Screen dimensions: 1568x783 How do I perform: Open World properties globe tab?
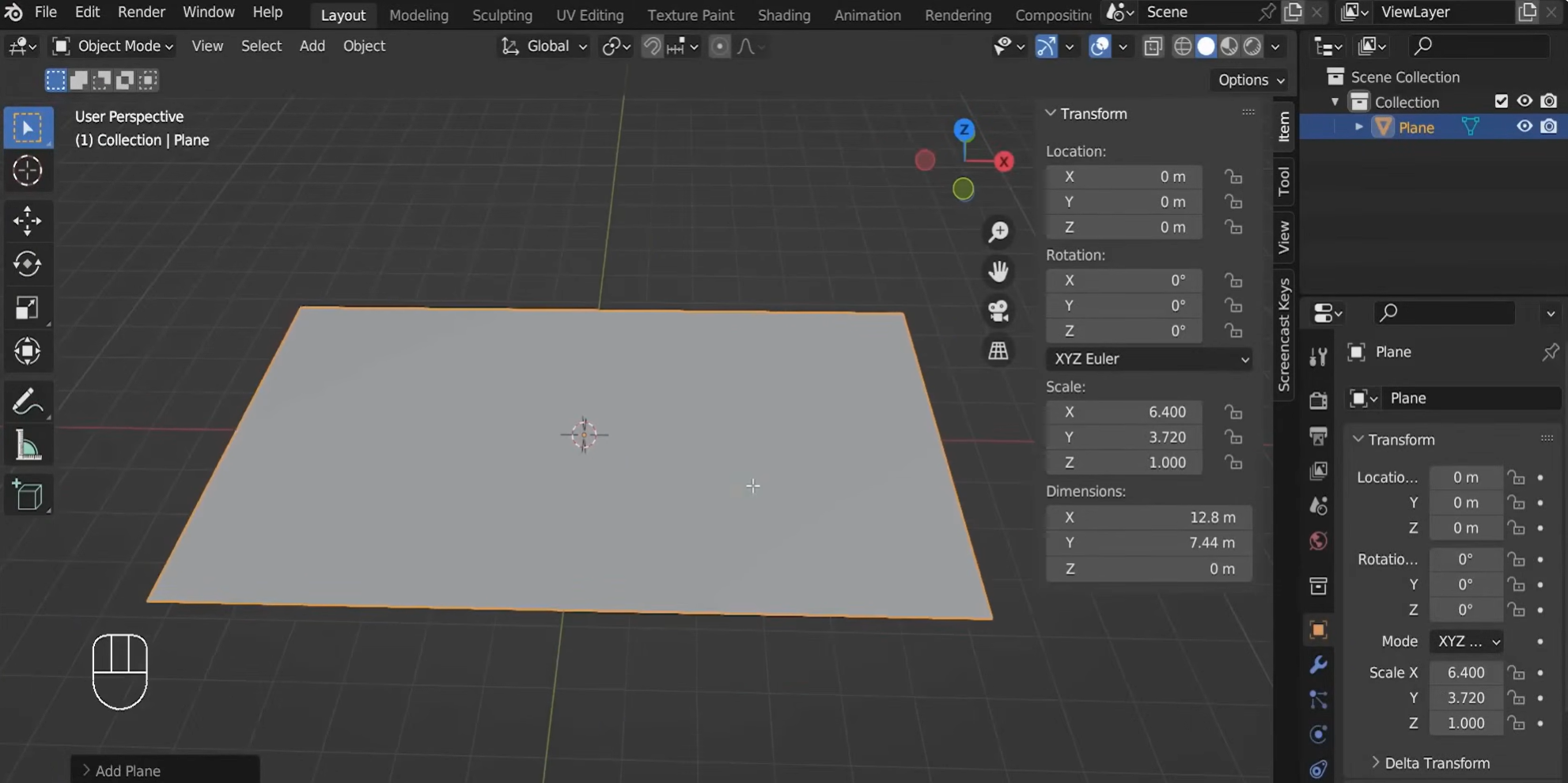click(x=1318, y=541)
